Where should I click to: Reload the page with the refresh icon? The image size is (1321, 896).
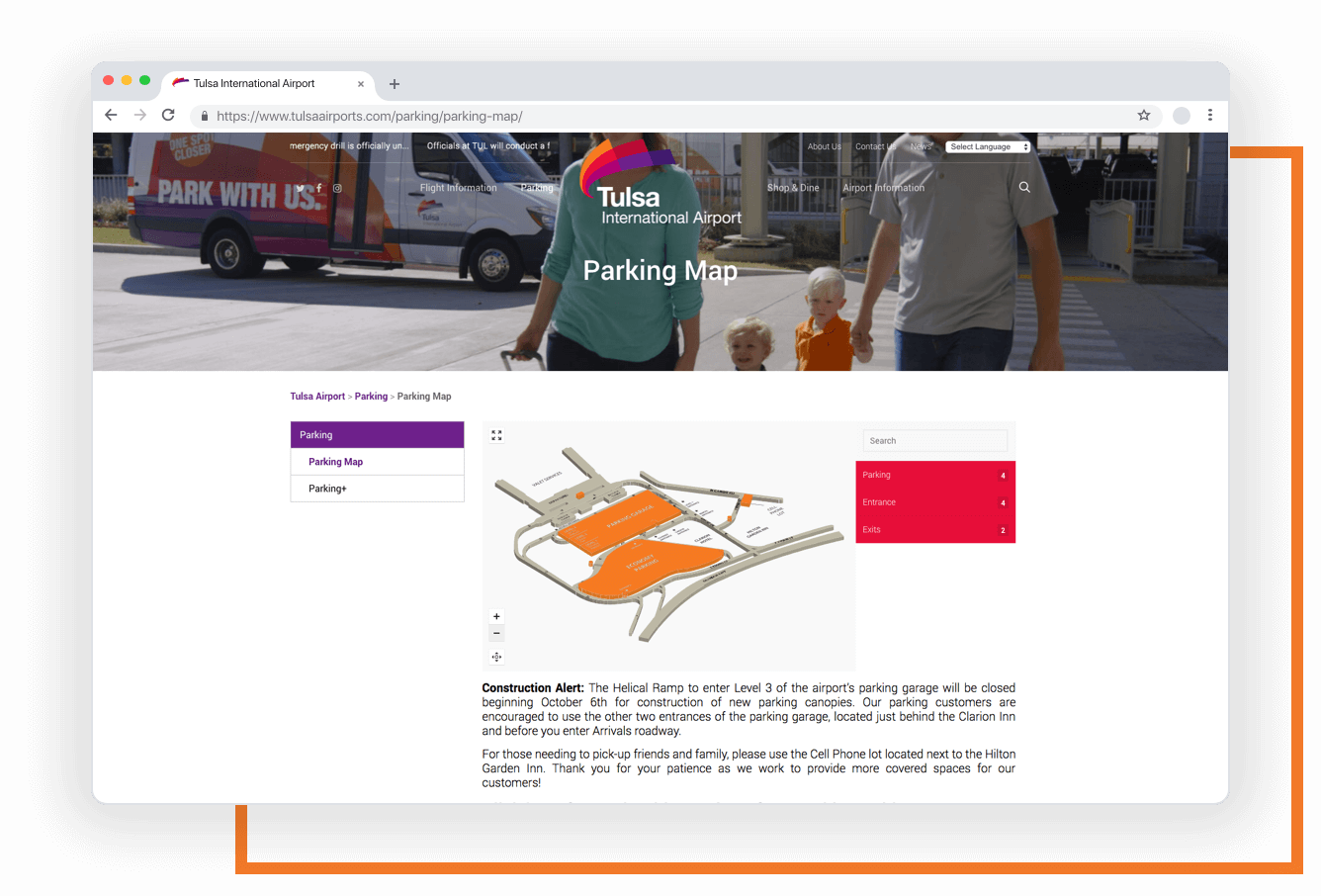[x=168, y=116]
